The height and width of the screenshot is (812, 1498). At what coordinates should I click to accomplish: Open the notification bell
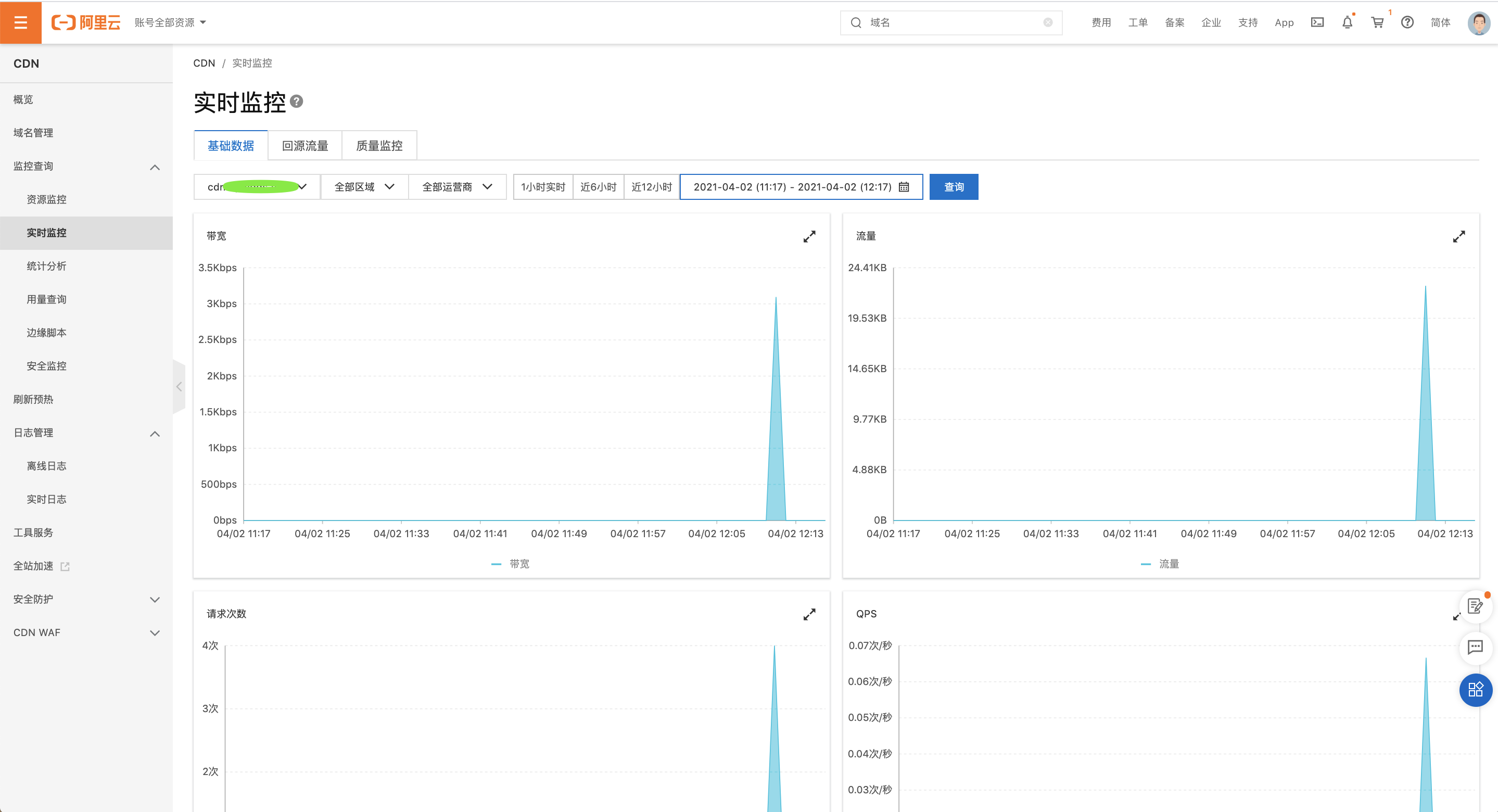click(x=1347, y=22)
